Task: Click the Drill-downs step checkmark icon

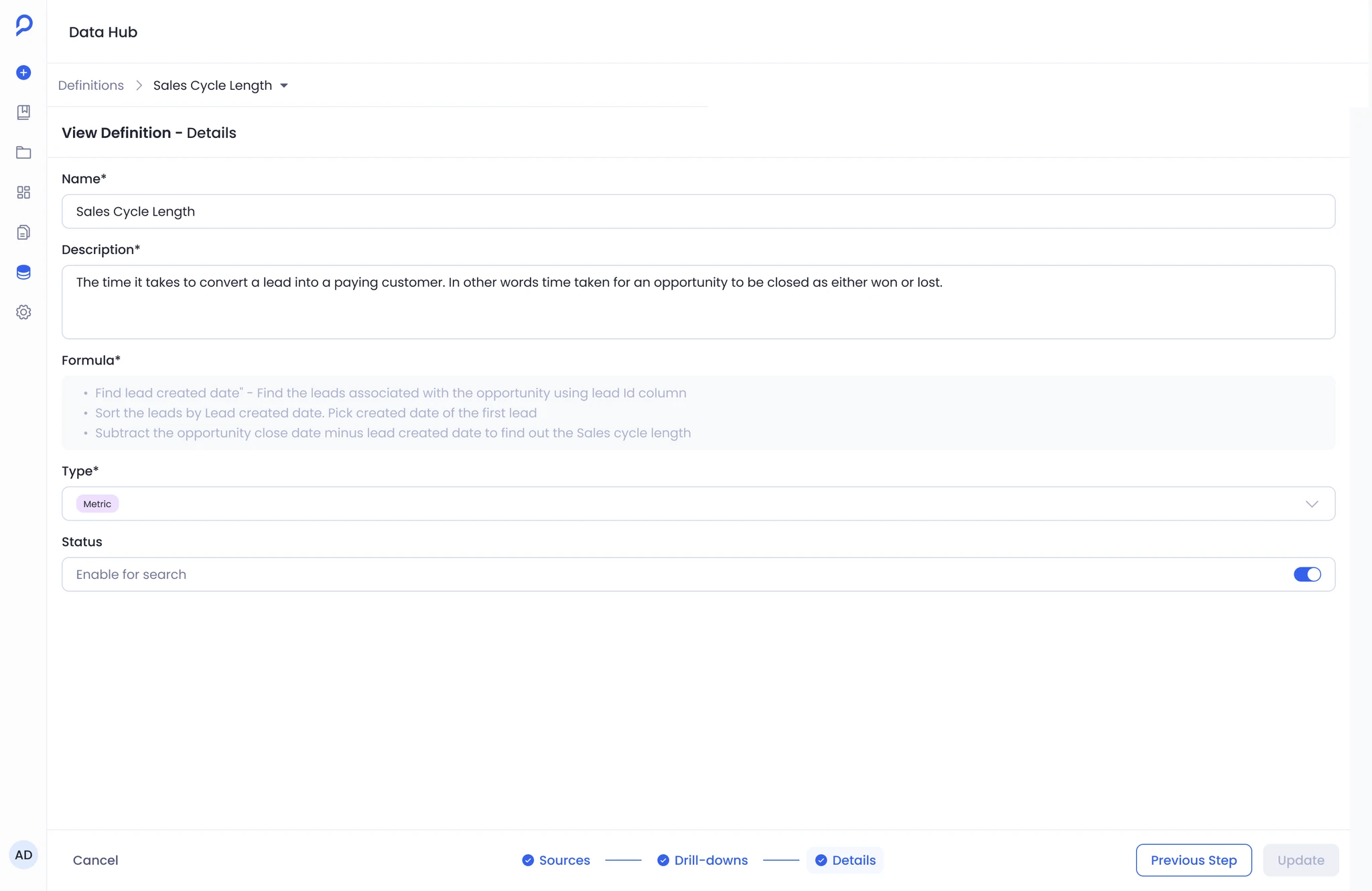Action: pyautogui.click(x=663, y=860)
